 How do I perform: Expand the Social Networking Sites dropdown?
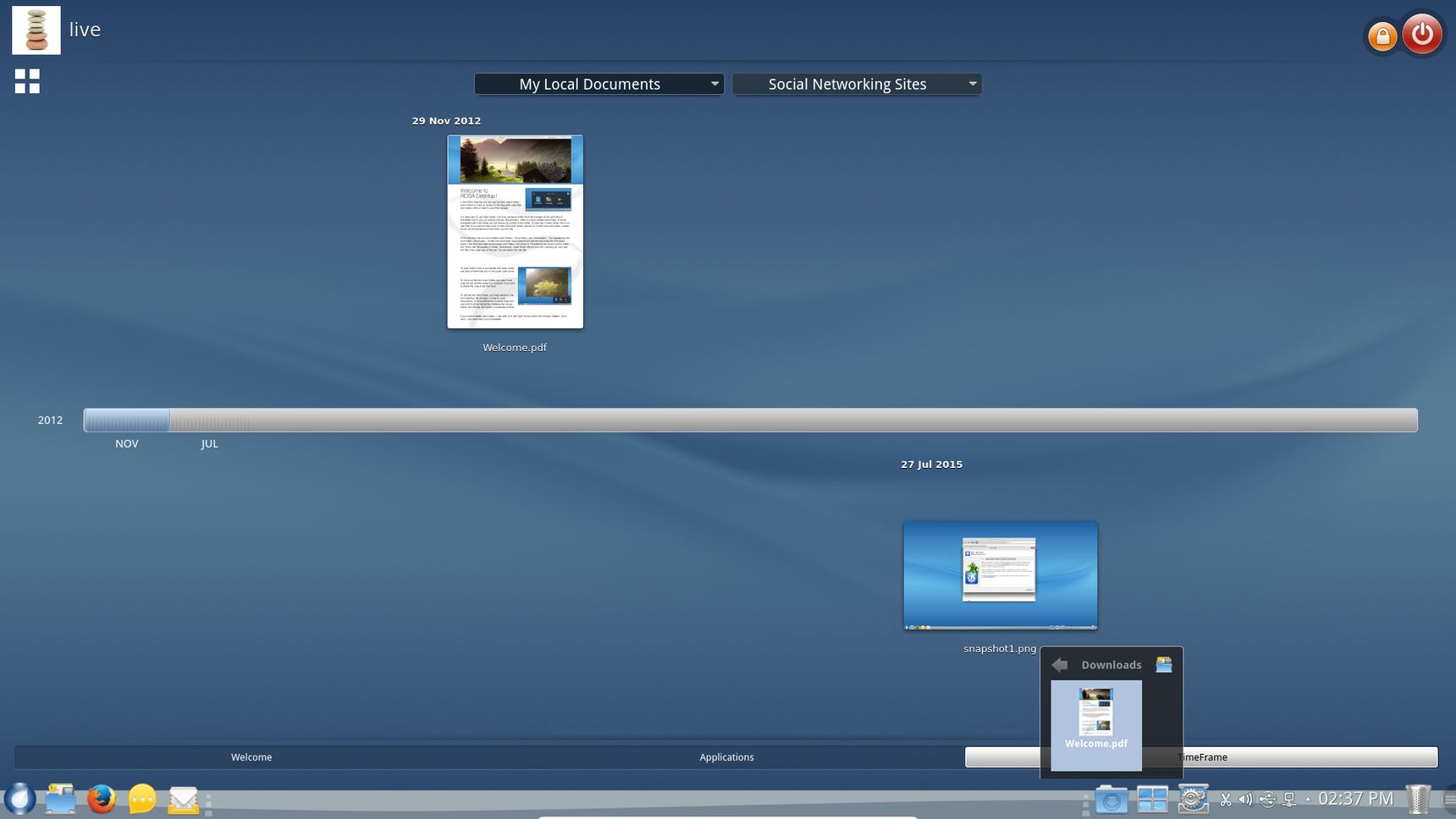(857, 84)
